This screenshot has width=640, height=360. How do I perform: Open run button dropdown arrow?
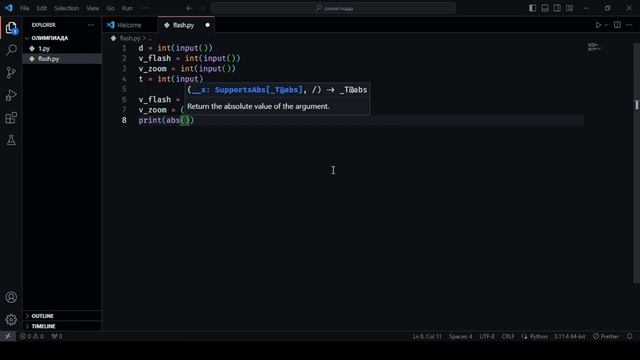[x=606, y=25]
